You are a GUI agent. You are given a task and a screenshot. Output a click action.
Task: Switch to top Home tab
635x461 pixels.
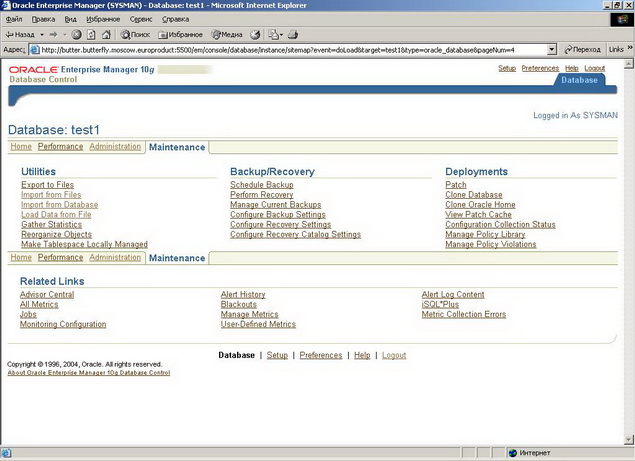click(x=21, y=146)
